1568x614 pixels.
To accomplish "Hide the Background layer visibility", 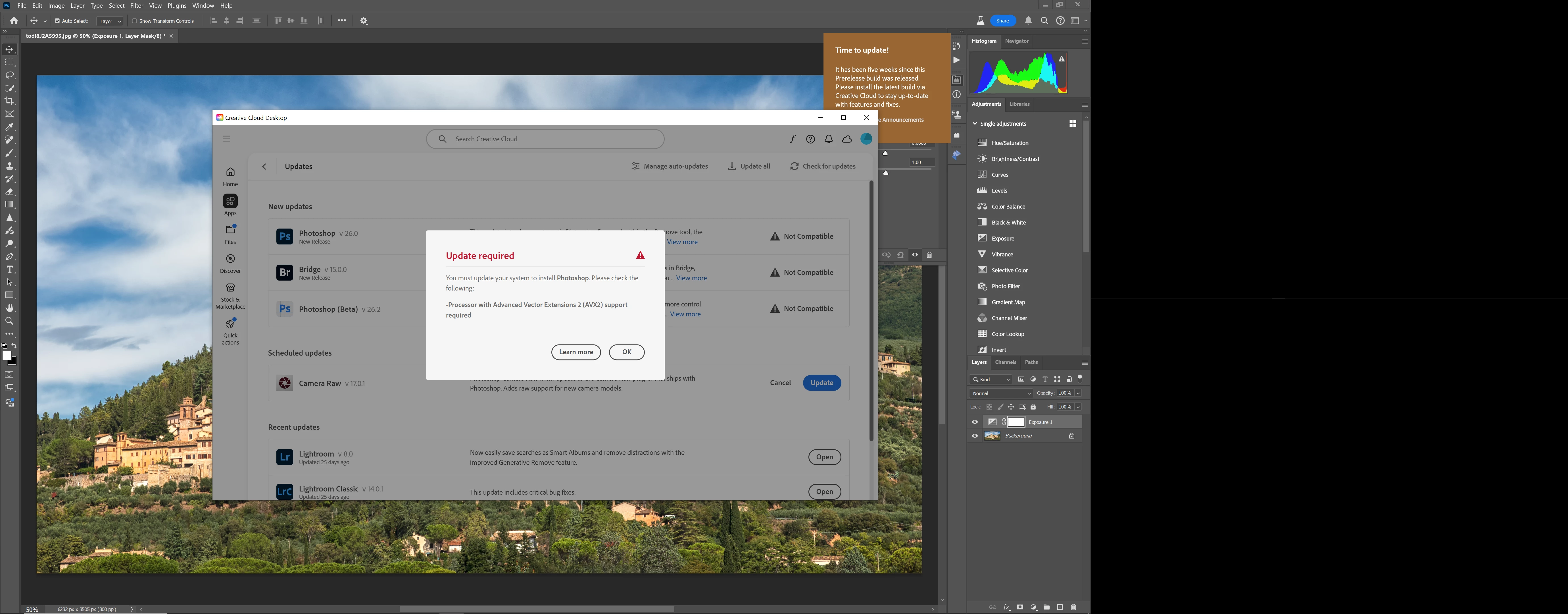I will tap(975, 436).
